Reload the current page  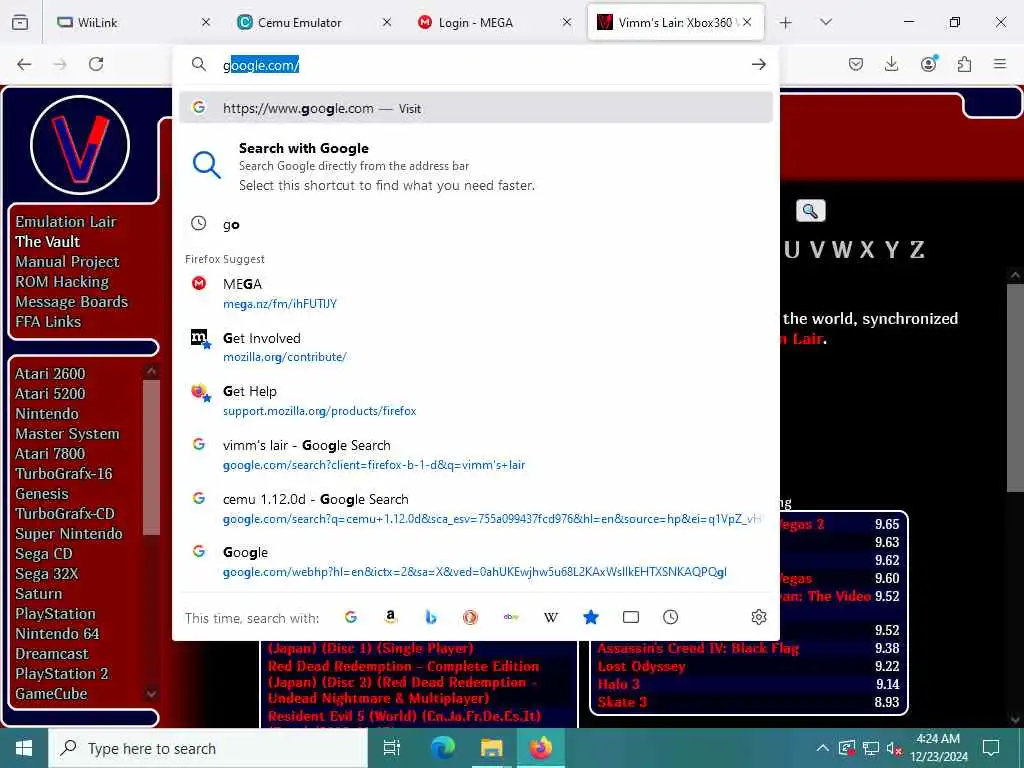tap(96, 64)
